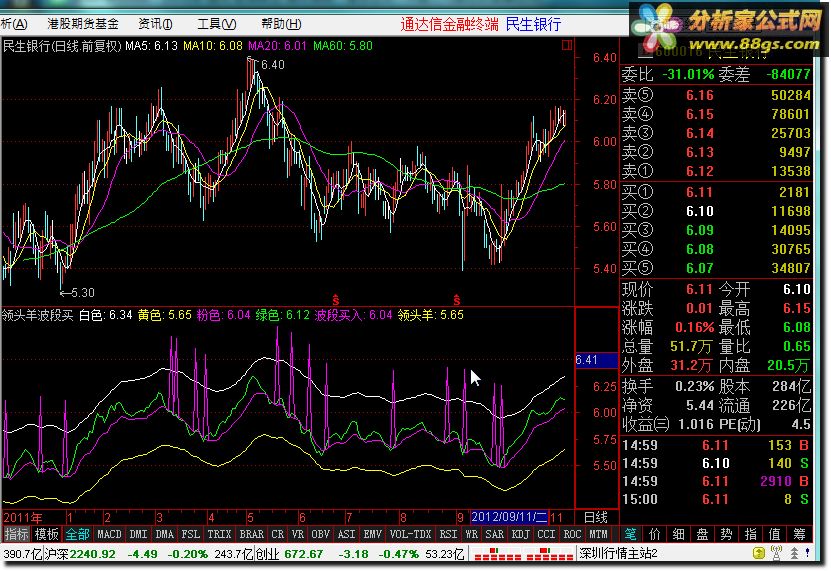Image resolution: width=831 pixels, height=571 pixels.
Task: Switch indicator to MTM
Action: coord(598,534)
